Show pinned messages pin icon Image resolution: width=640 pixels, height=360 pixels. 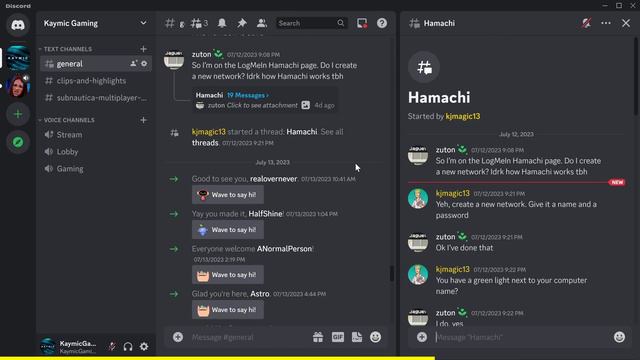tap(242, 23)
